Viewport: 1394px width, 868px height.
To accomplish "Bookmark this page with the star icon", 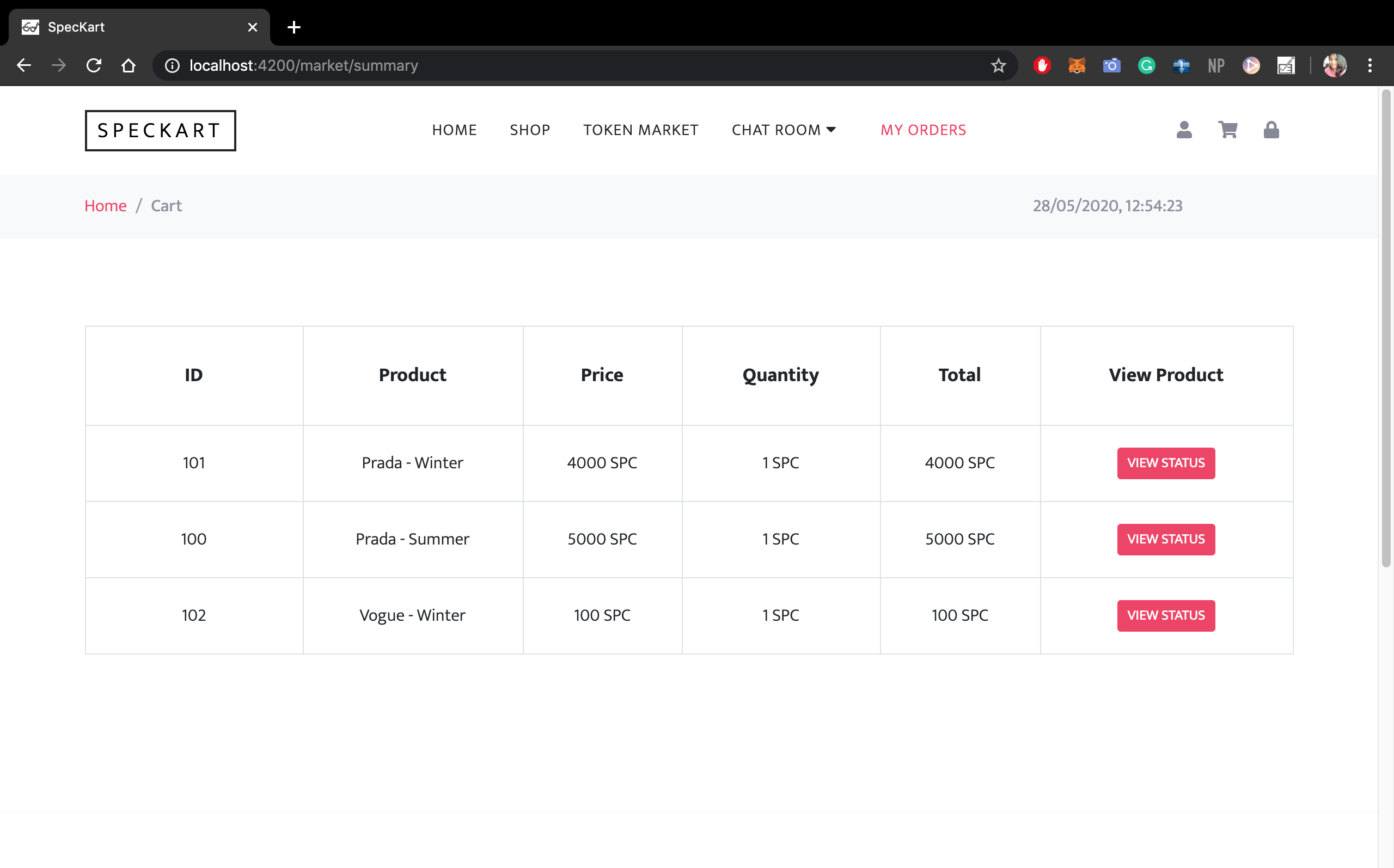I will tap(998, 65).
